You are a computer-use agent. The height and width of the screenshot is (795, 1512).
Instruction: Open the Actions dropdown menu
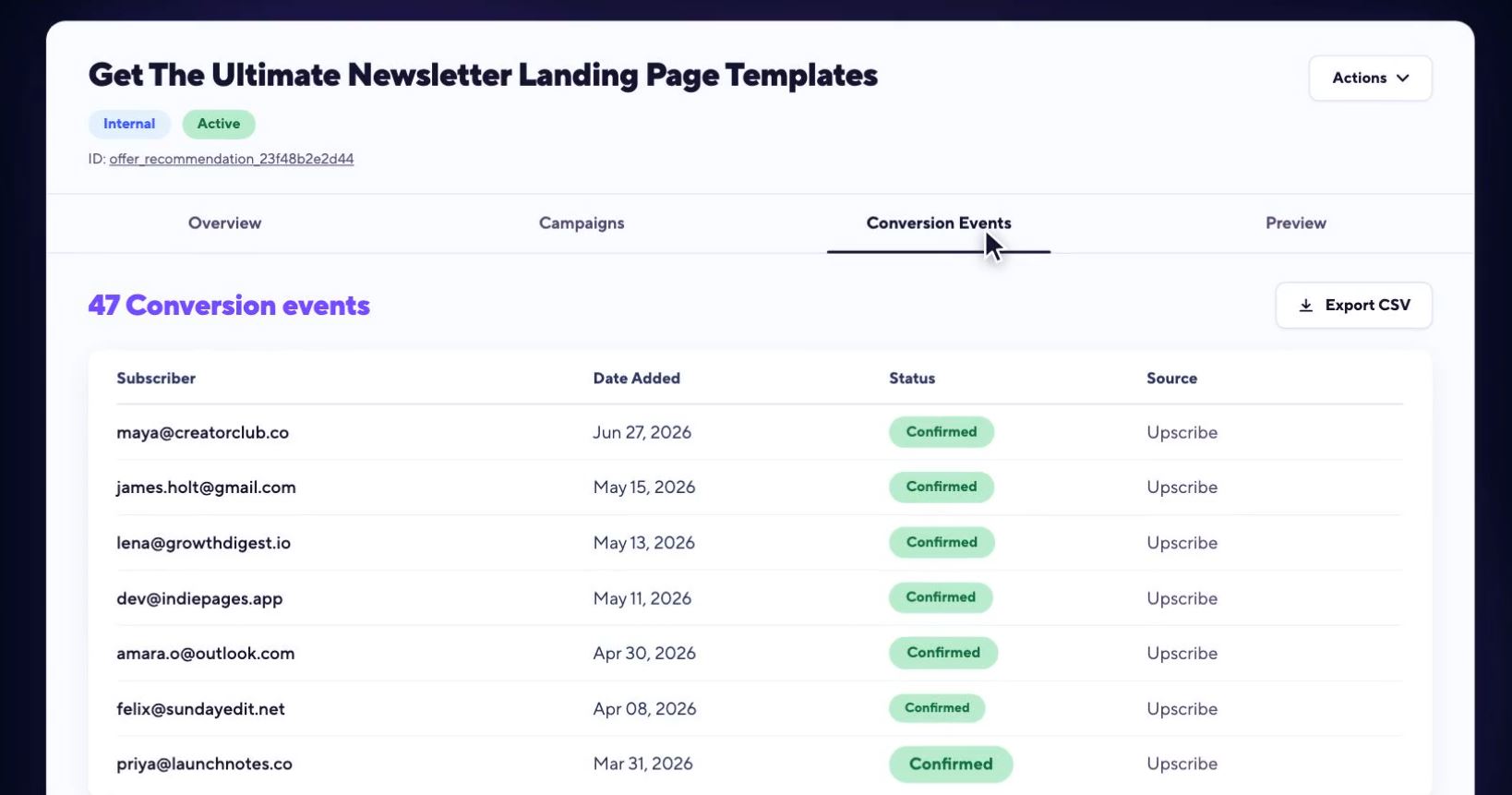(1370, 78)
